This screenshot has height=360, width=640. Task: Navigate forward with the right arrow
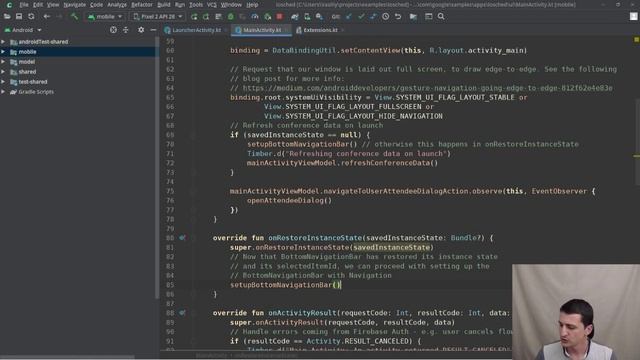[x=59, y=17]
